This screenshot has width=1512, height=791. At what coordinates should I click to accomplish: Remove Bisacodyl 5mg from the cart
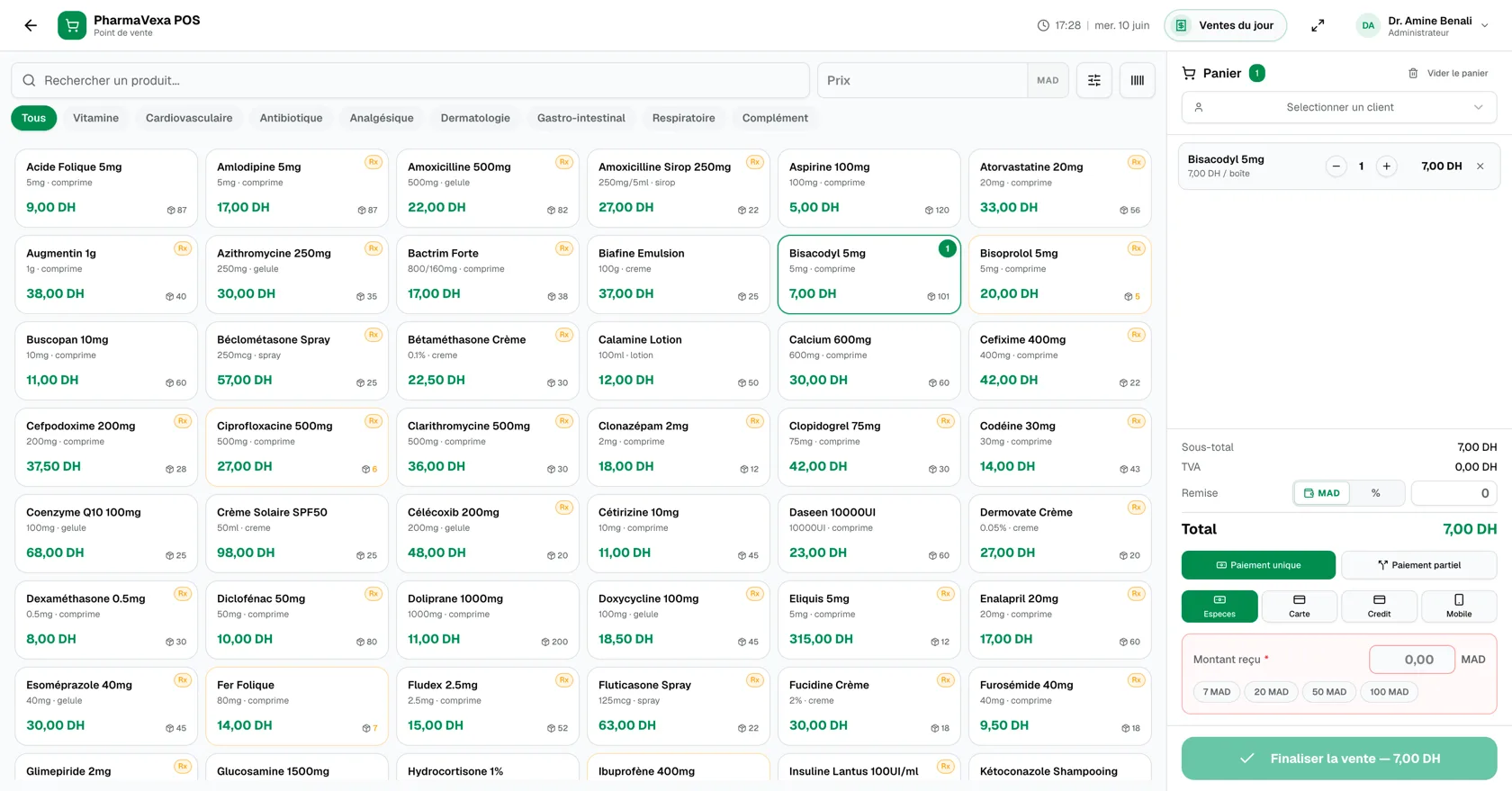[1480, 166]
